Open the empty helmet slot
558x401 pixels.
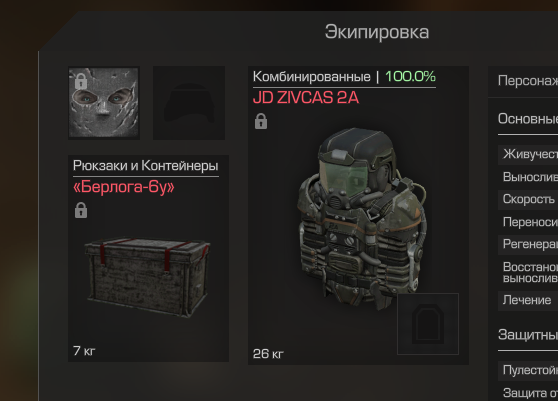(189, 103)
